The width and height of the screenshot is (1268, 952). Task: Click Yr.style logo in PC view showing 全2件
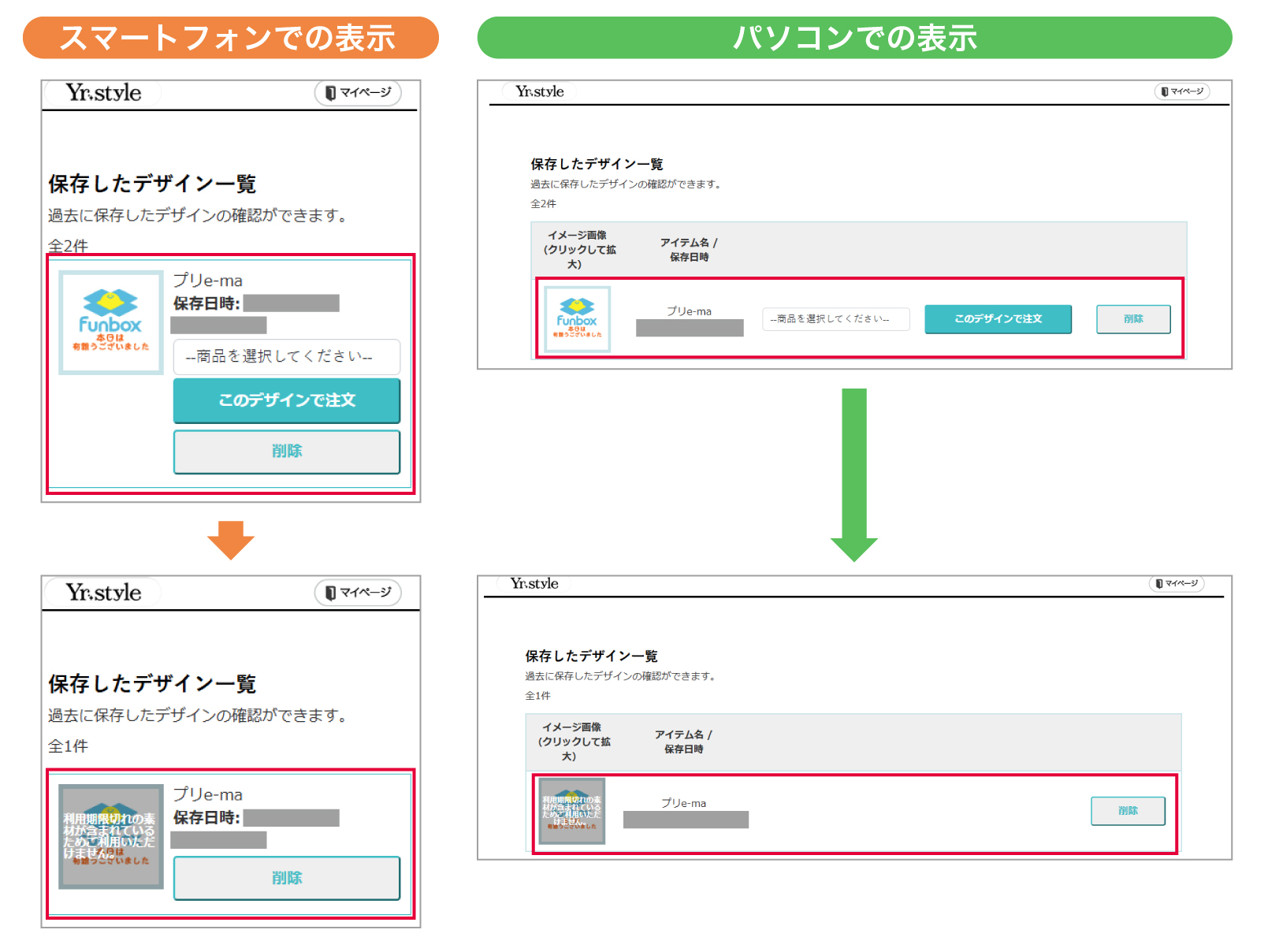540,91
